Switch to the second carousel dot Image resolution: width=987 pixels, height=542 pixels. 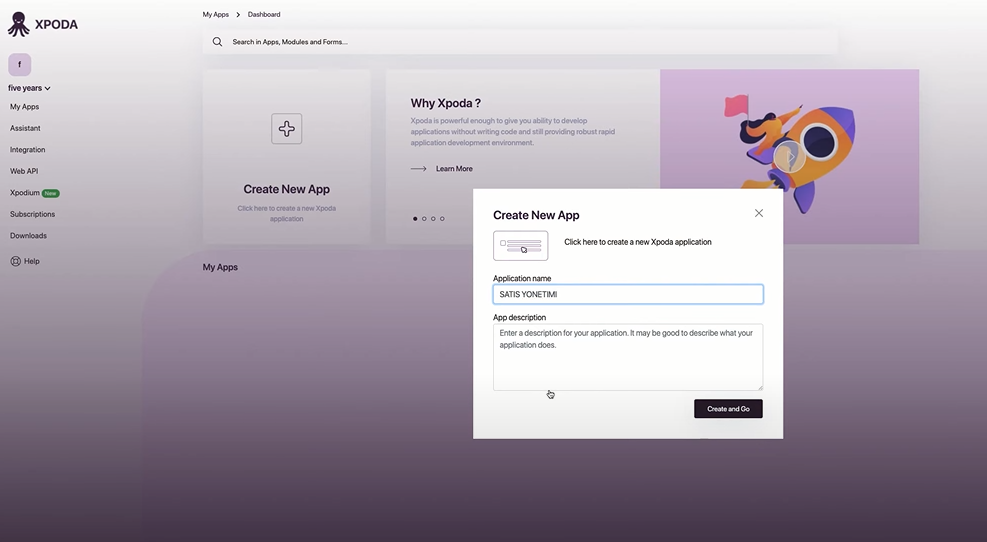[x=424, y=218]
